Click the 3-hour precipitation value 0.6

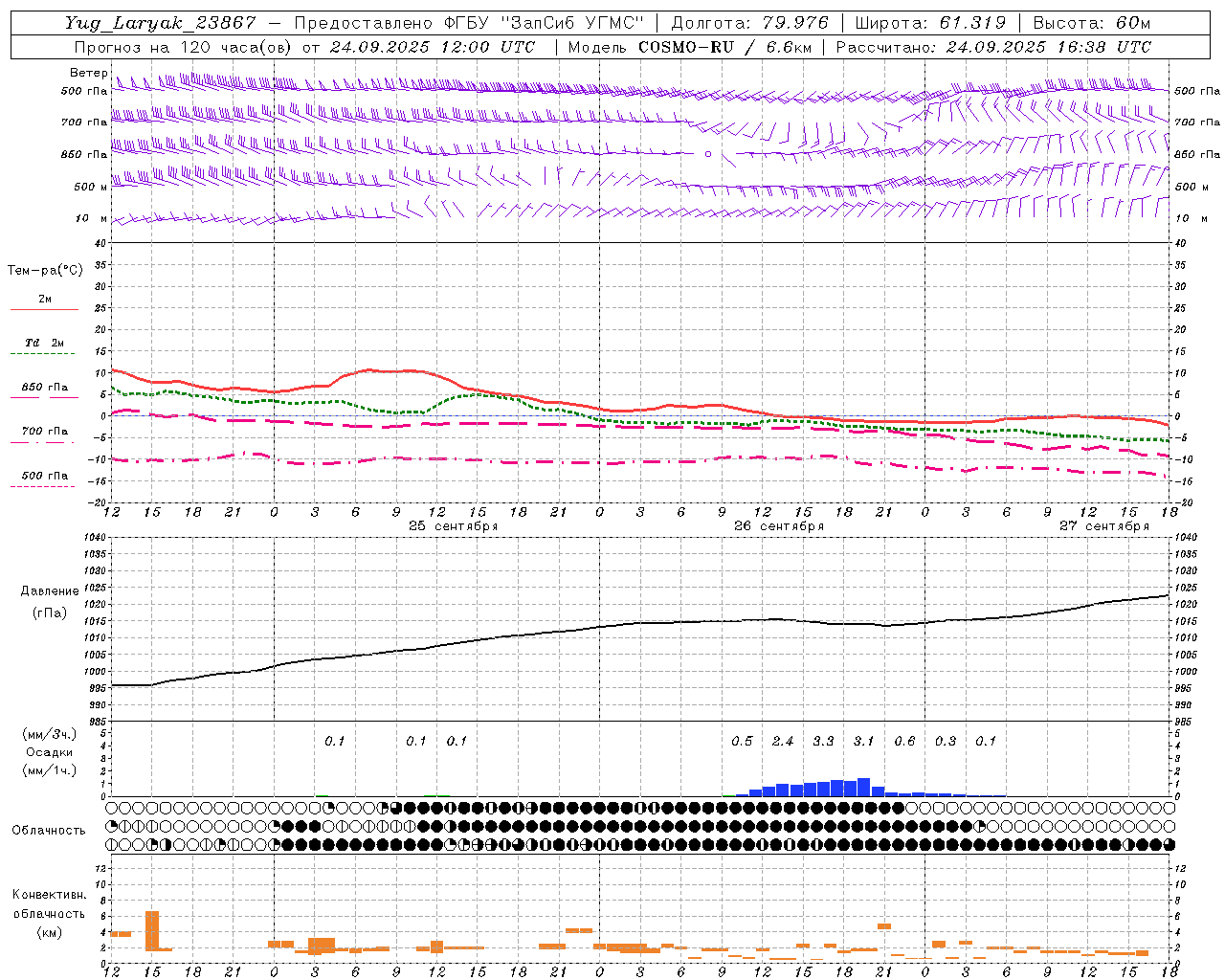[x=904, y=741]
